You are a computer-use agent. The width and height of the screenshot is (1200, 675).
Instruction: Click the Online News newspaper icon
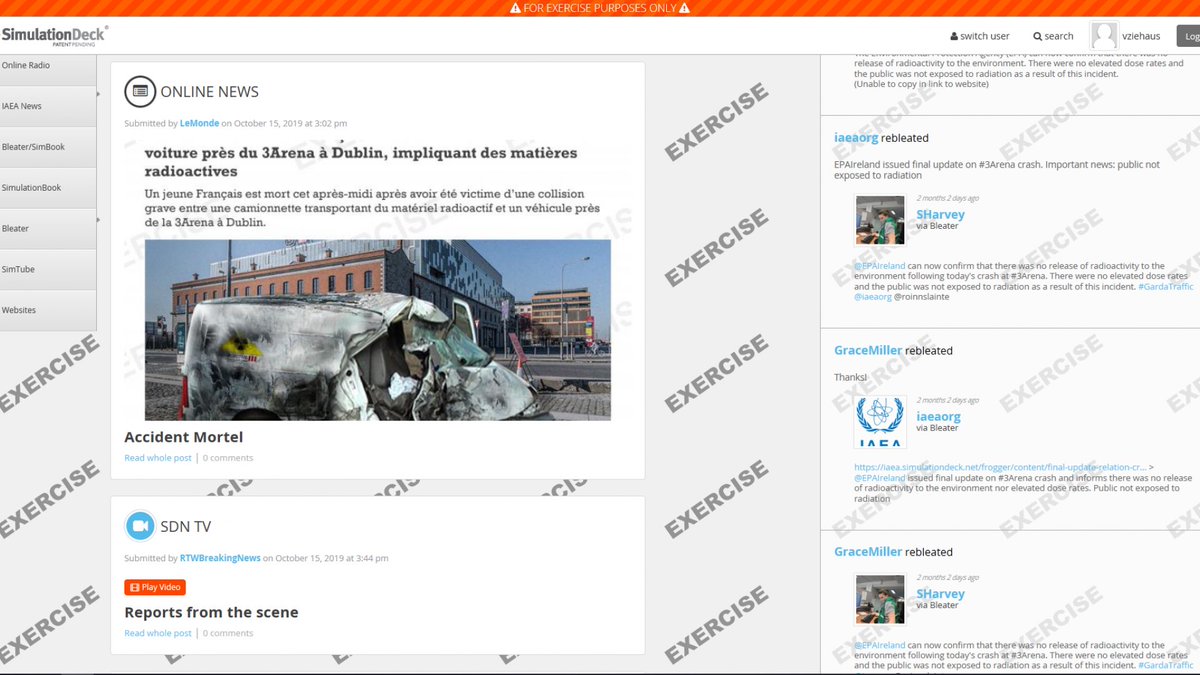pos(140,91)
